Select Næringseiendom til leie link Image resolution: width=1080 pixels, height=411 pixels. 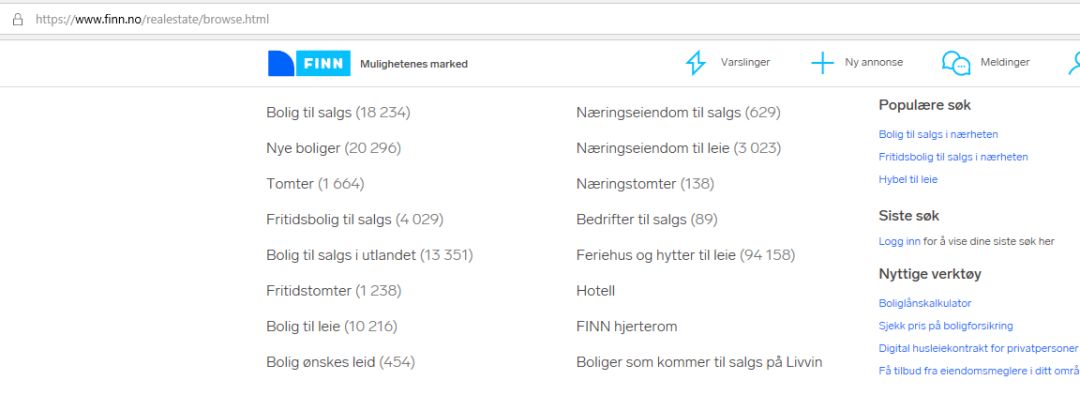[x=678, y=148]
